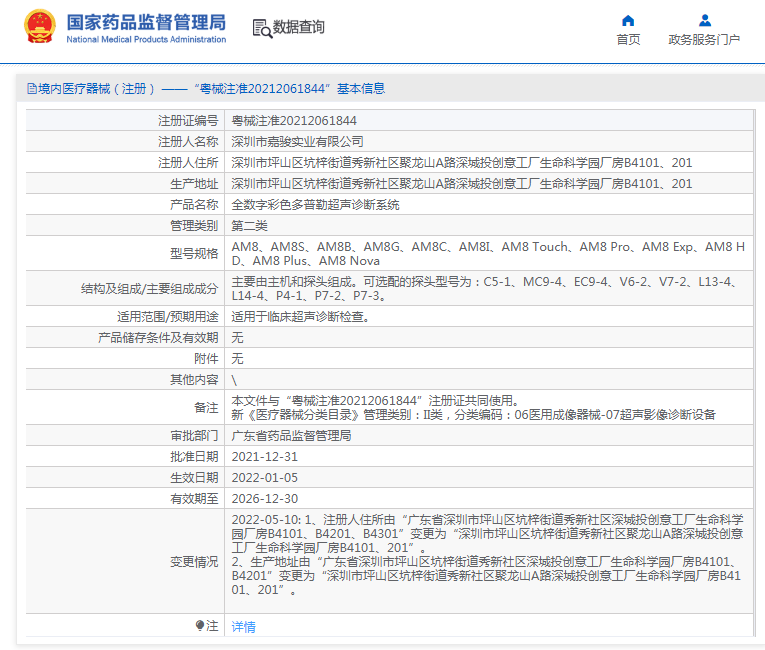
Task: Click the expiry date 2026-12-30
Action: click(265, 498)
